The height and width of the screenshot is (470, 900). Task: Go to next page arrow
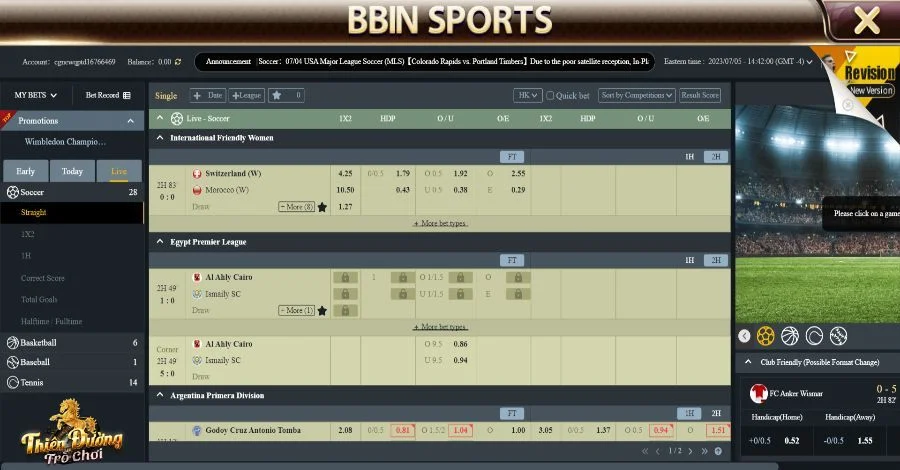click(x=690, y=451)
